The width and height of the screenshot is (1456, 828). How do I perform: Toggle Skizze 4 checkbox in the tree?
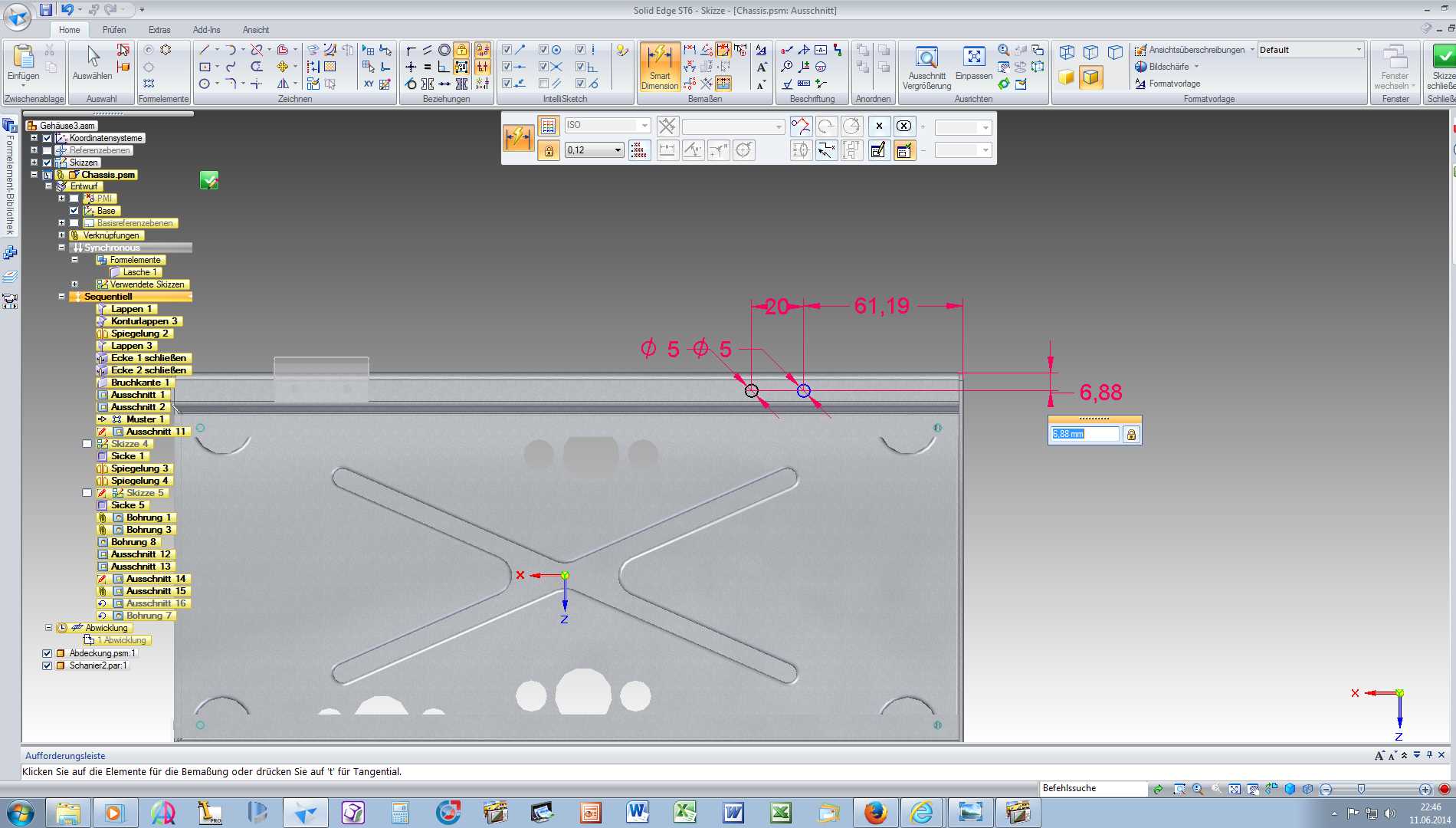click(87, 444)
